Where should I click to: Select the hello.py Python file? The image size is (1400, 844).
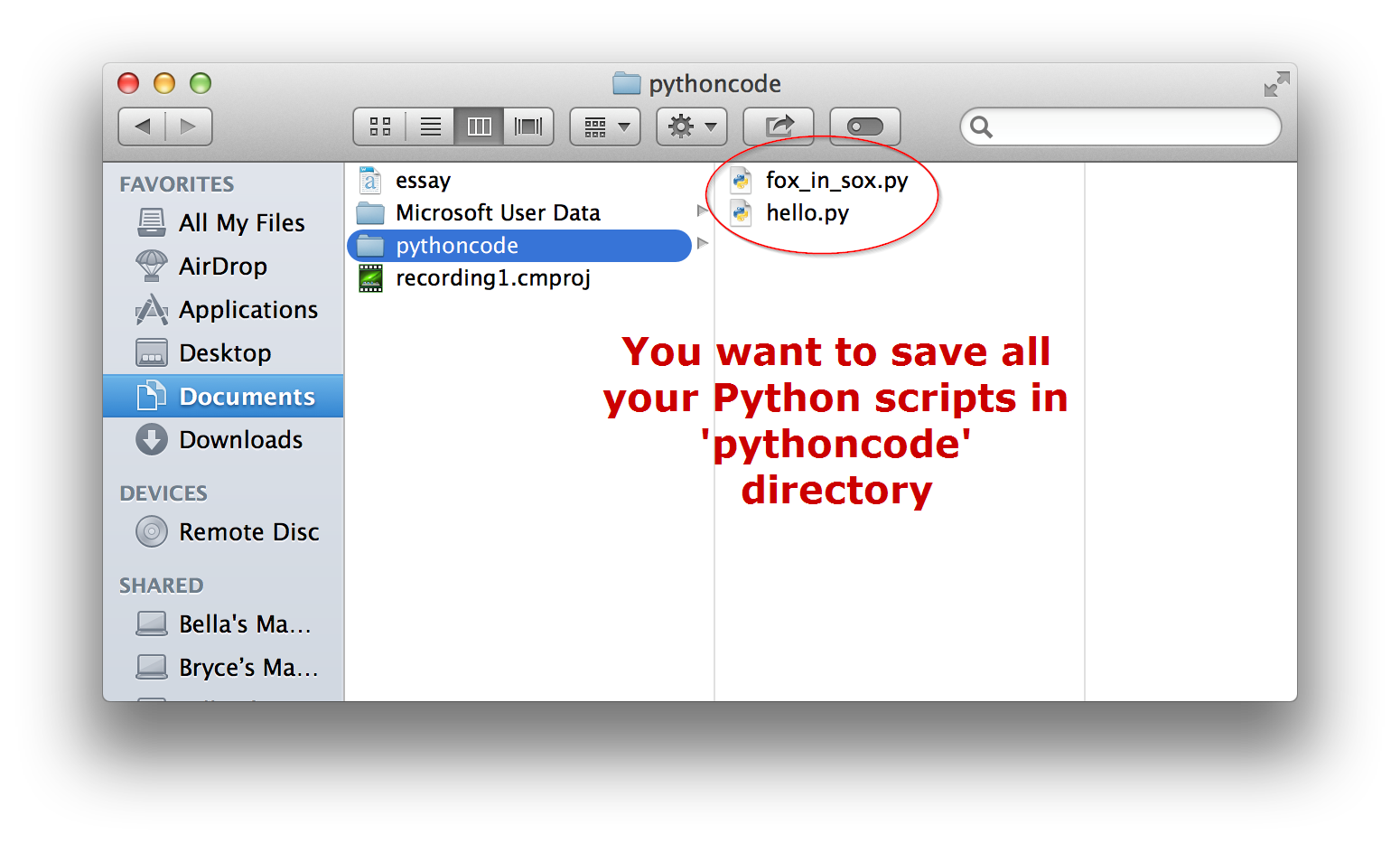tap(807, 213)
